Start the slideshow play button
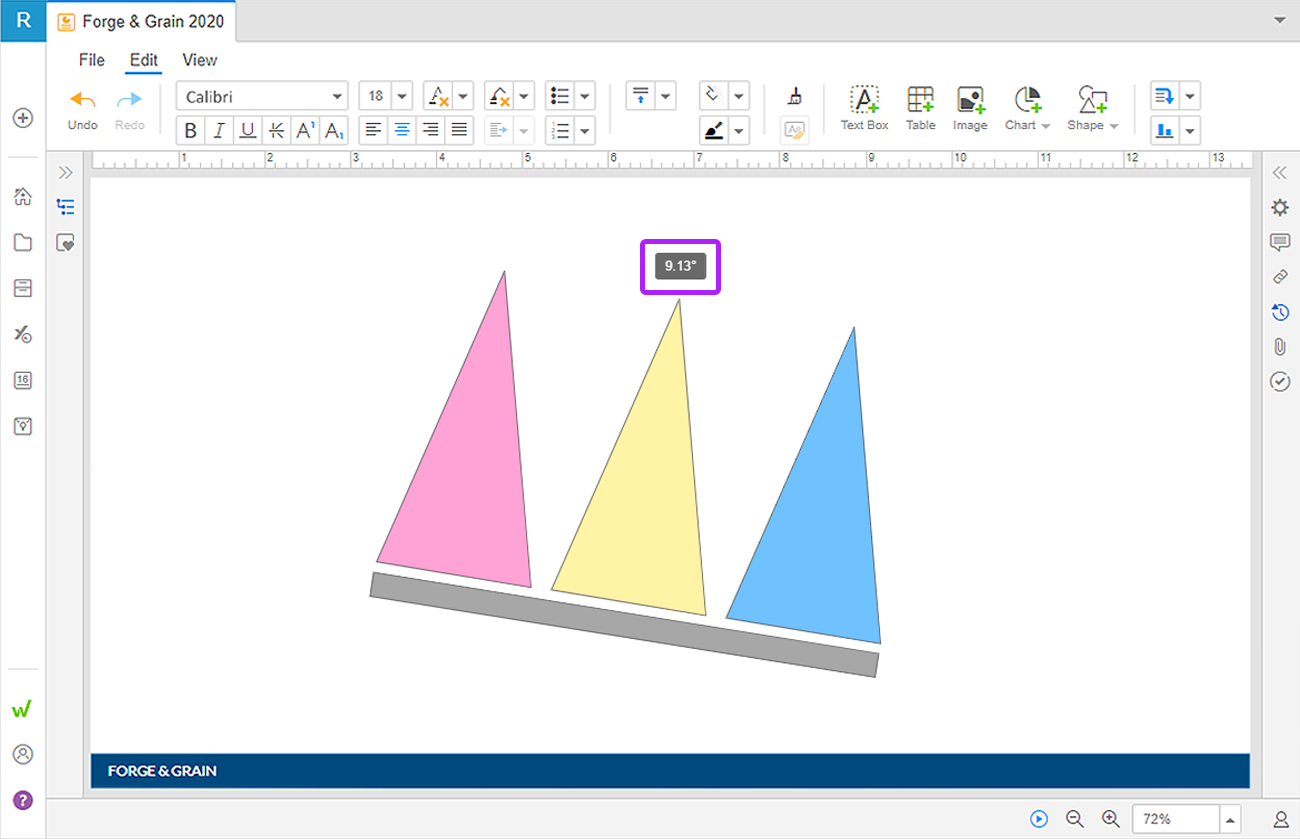Screen dimensions: 1300x839 (x=1039, y=819)
